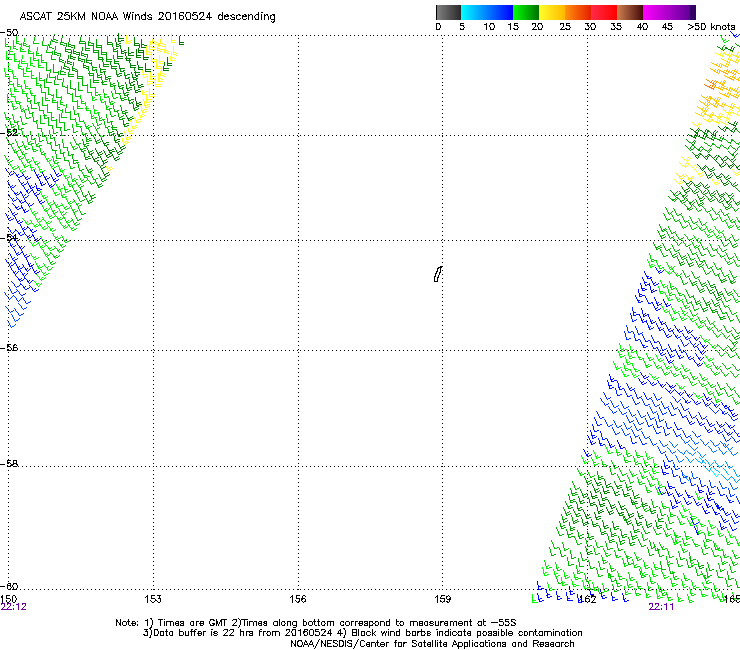Click the red 30–35 knots legend segment
The image size is (740, 650).
[x=604, y=12]
